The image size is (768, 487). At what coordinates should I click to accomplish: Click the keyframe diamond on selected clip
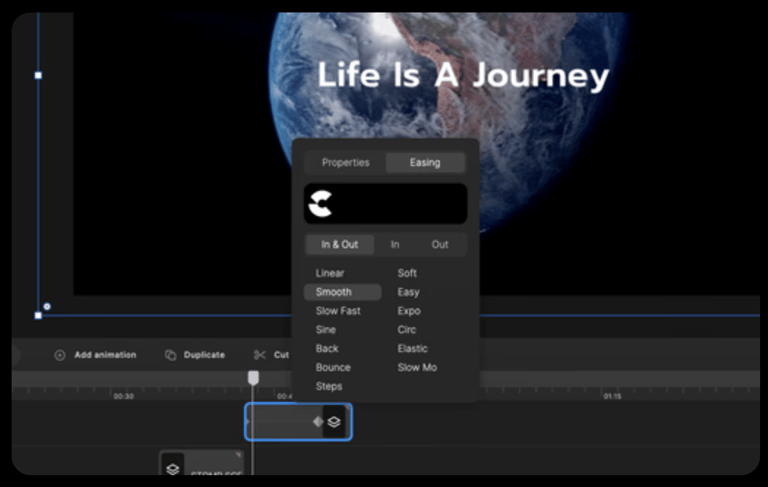[318, 422]
